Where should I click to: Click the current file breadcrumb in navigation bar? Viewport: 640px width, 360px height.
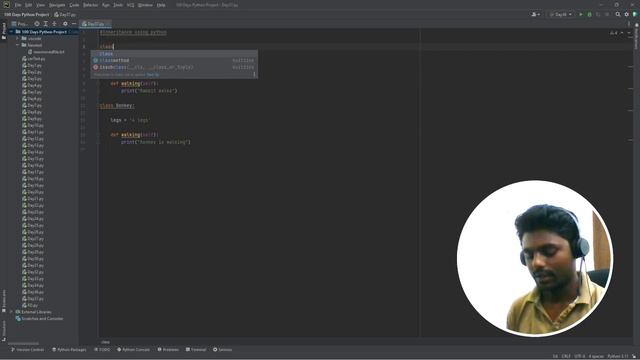[x=65, y=14]
